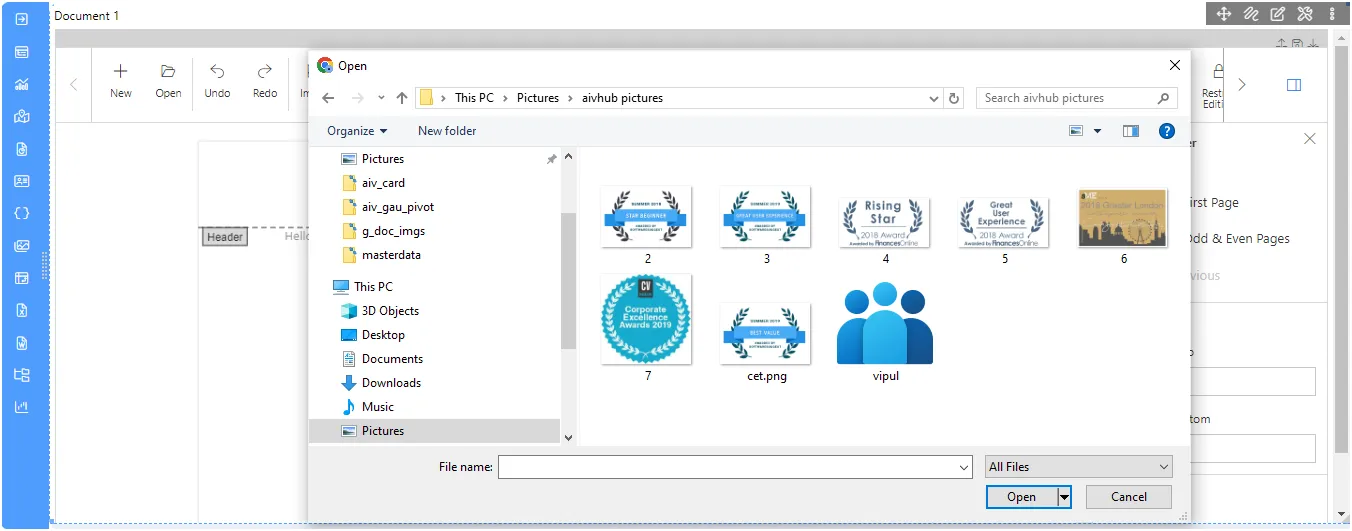Select the cet.png image file

click(766, 334)
